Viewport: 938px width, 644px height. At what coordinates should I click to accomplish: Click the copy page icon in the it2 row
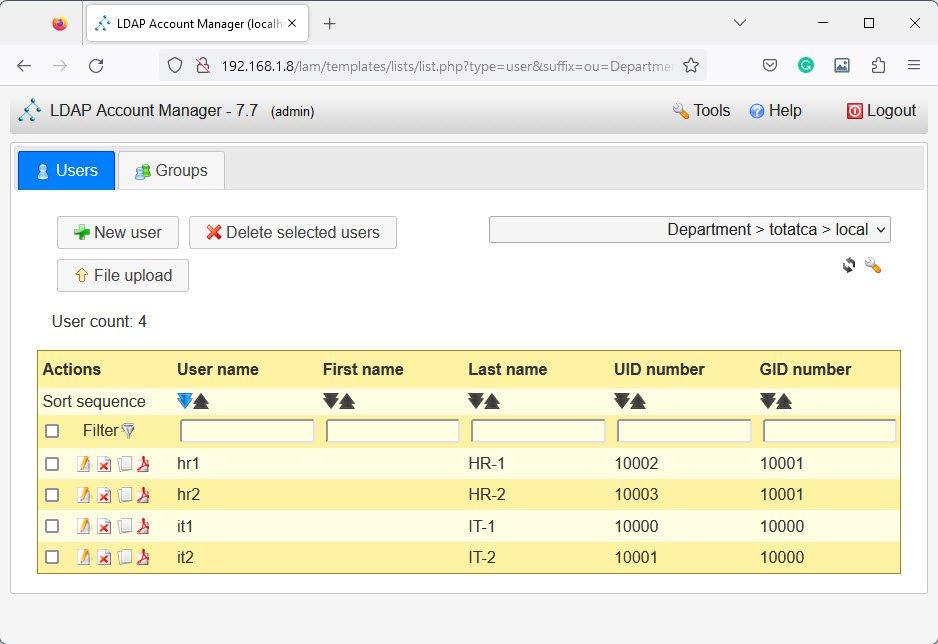click(x=124, y=557)
